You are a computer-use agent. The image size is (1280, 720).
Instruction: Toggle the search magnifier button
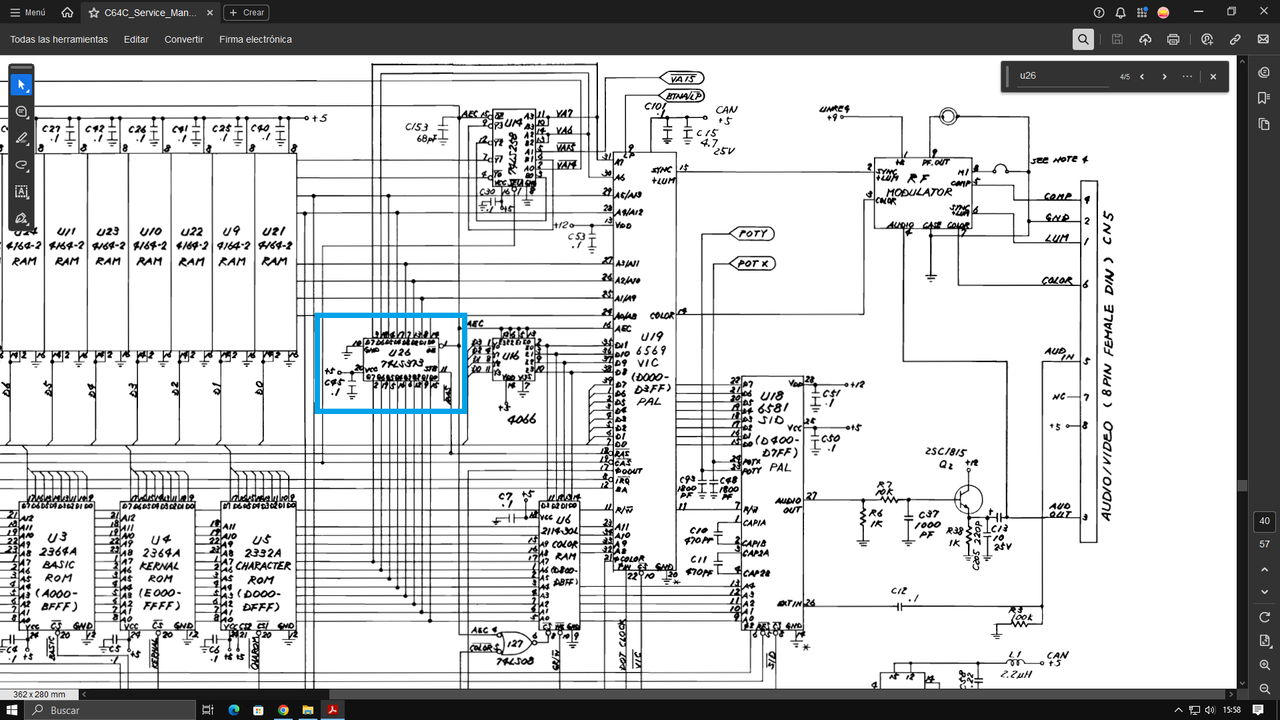(1083, 39)
